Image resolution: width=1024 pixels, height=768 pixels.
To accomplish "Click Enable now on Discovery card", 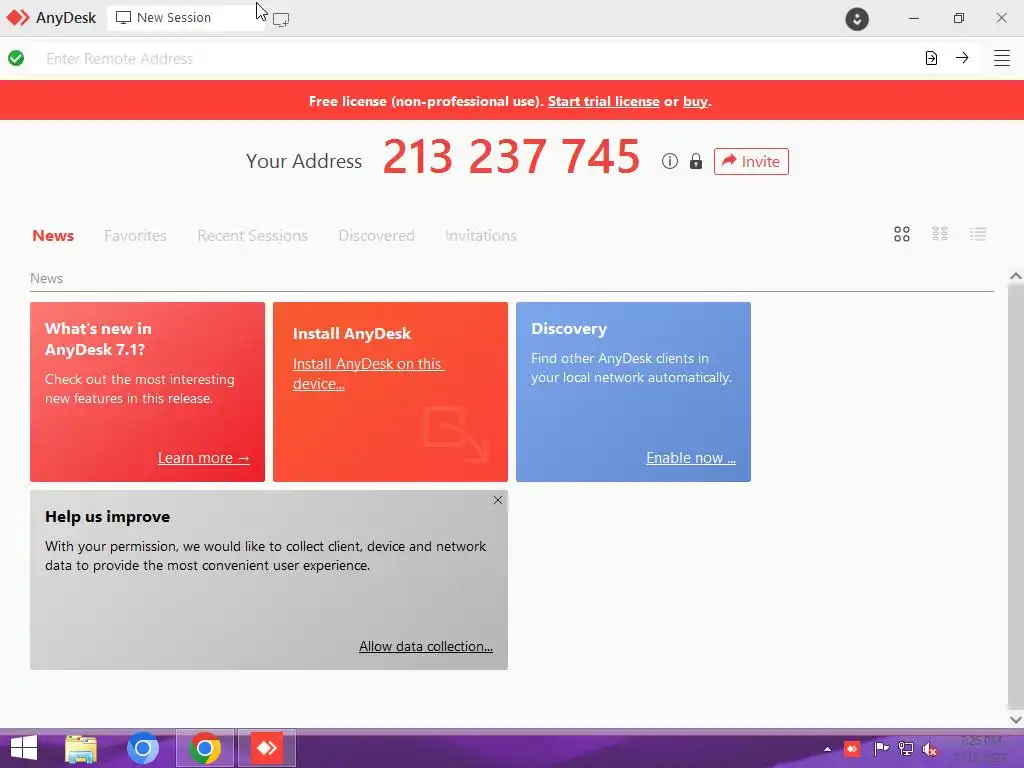I will pyautogui.click(x=691, y=458).
